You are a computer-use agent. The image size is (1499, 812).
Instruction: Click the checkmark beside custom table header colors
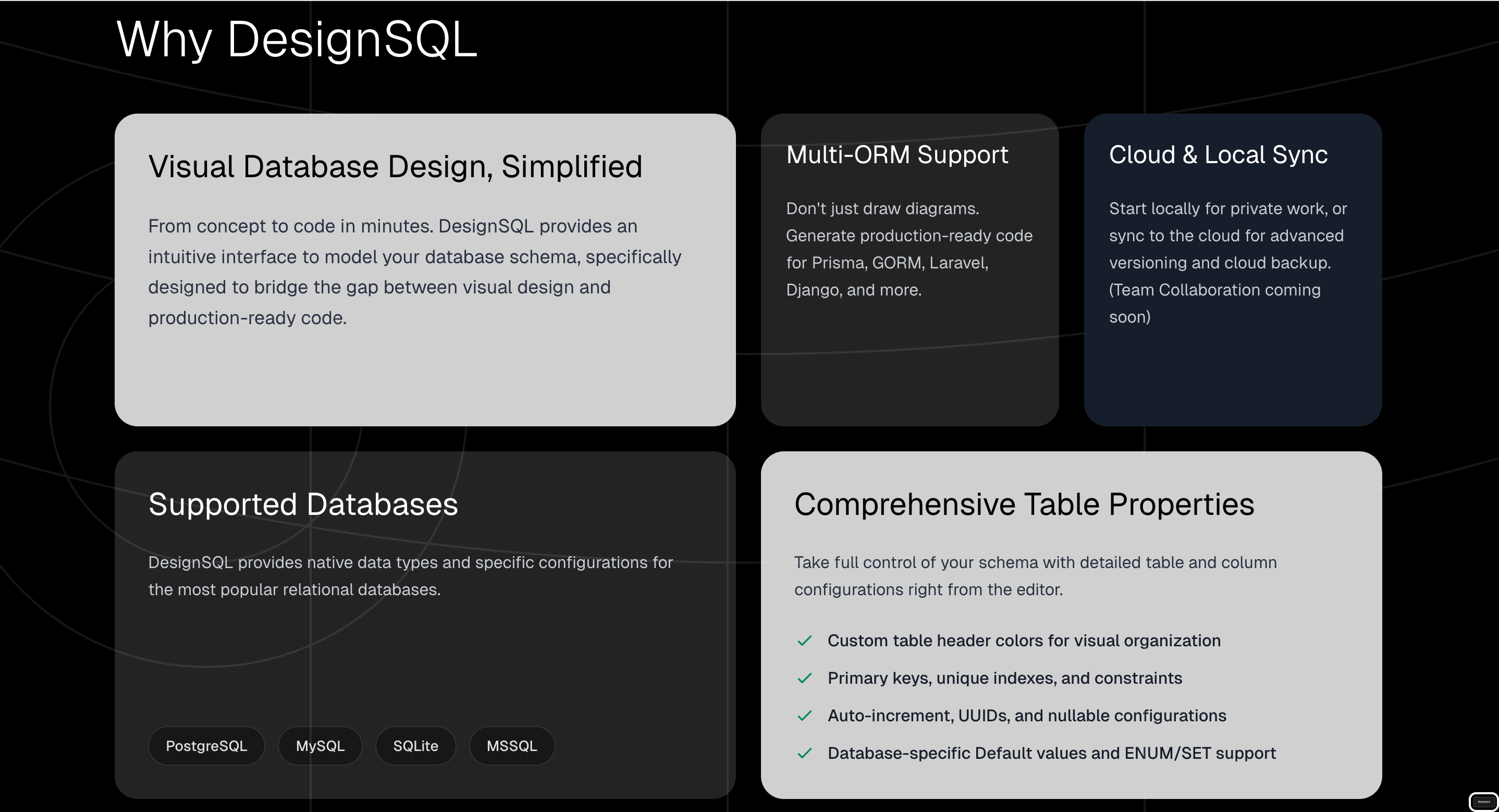click(805, 641)
